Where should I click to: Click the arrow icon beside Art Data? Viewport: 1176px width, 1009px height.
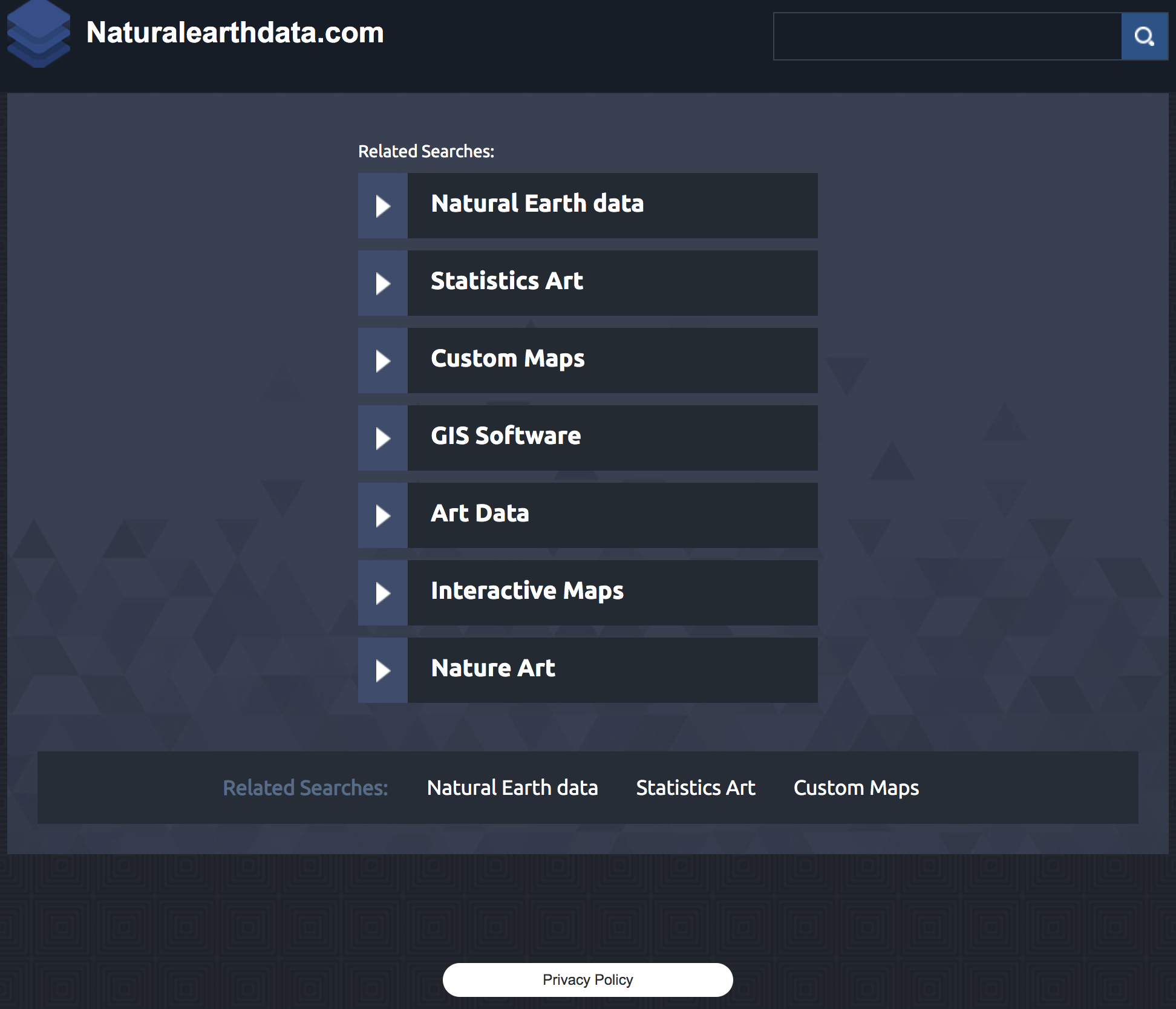click(x=383, y=515)
